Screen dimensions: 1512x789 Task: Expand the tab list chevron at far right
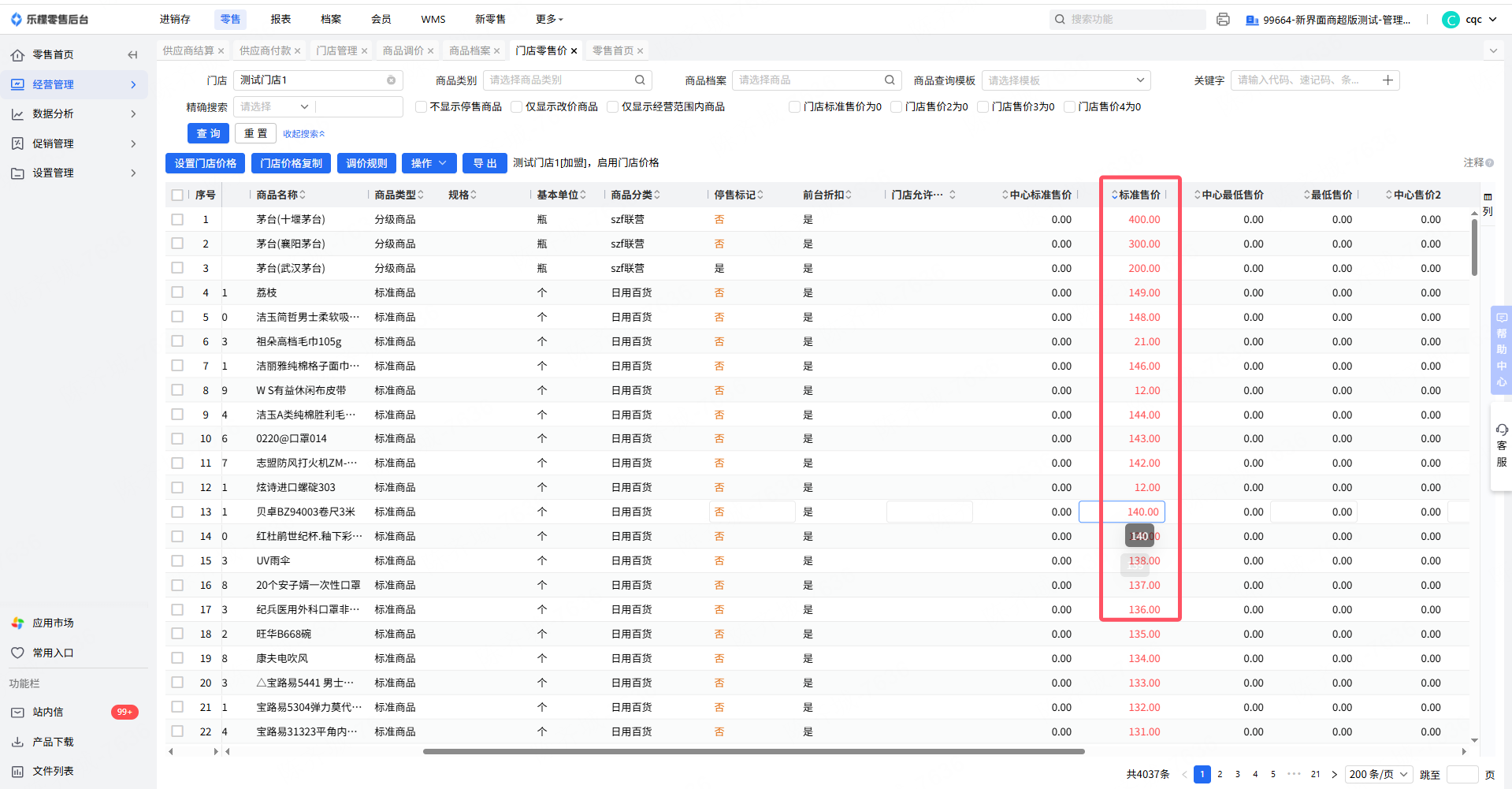point(1493,51)
